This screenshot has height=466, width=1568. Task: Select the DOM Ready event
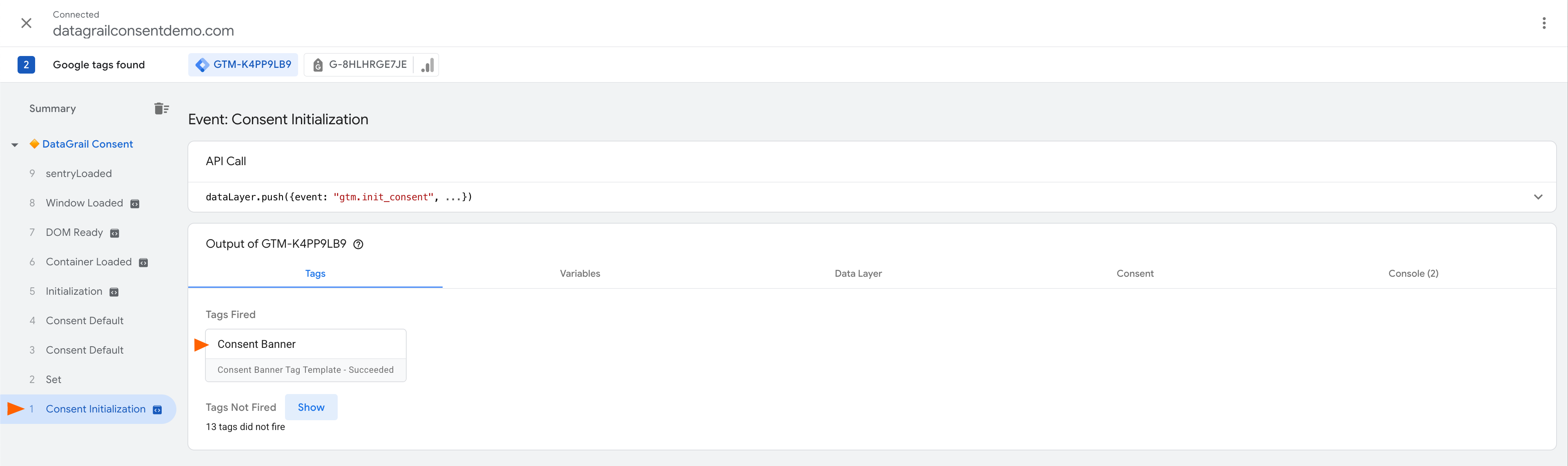point(74,233)
